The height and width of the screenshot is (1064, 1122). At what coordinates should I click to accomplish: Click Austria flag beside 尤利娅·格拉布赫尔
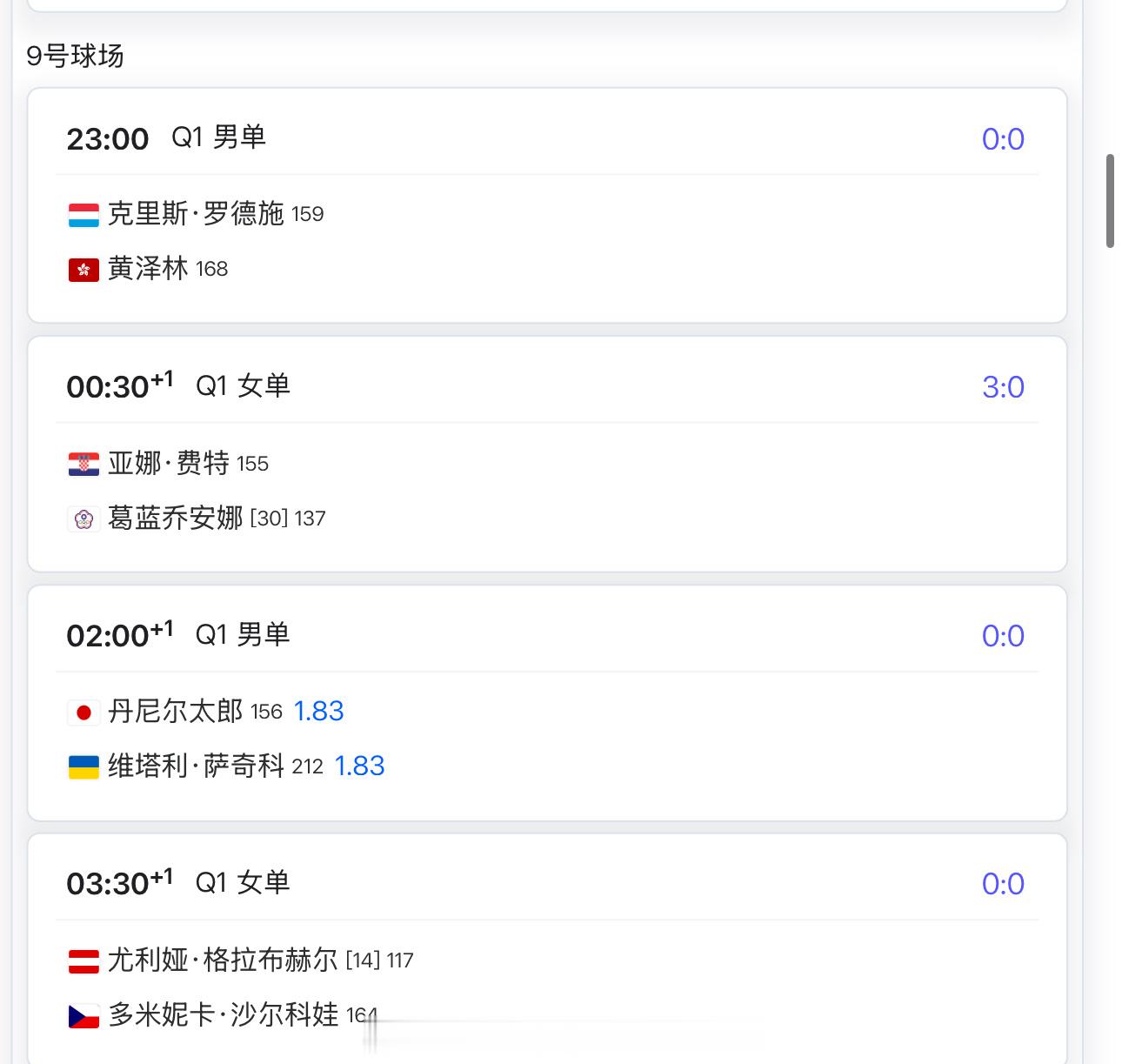coord(83,961)
